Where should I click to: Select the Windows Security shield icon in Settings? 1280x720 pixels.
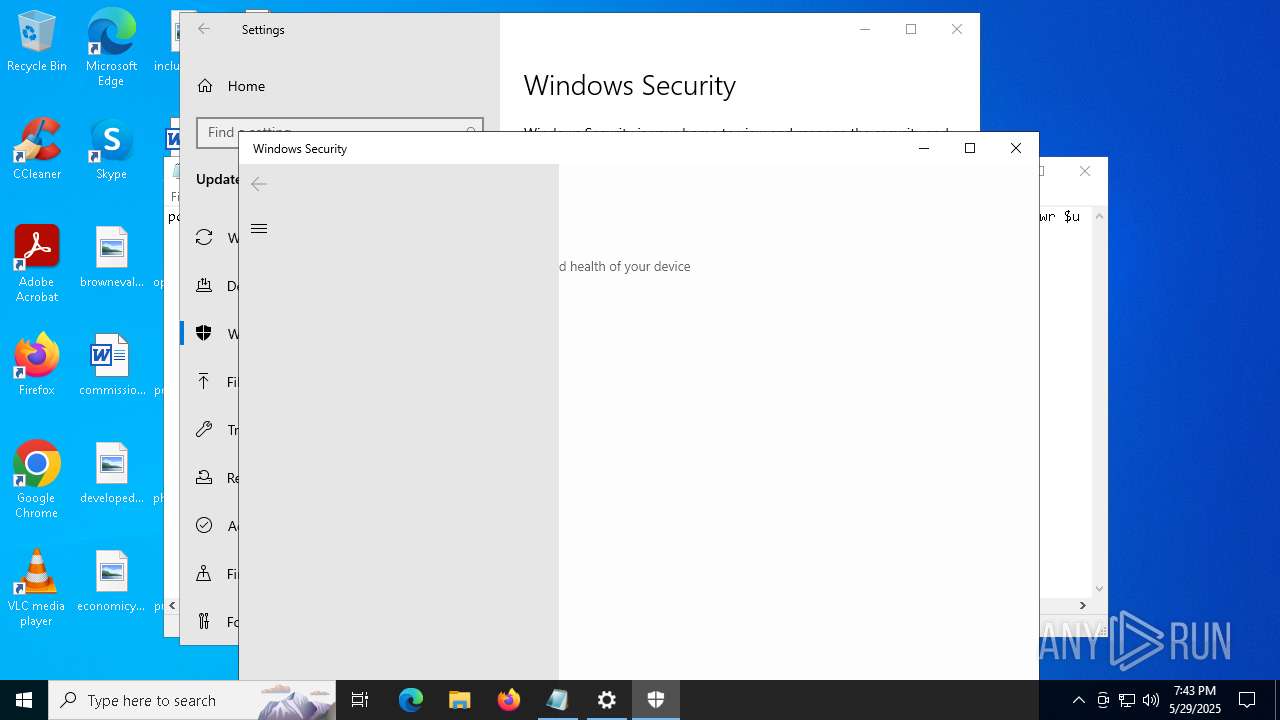click(x=204, y=333)
